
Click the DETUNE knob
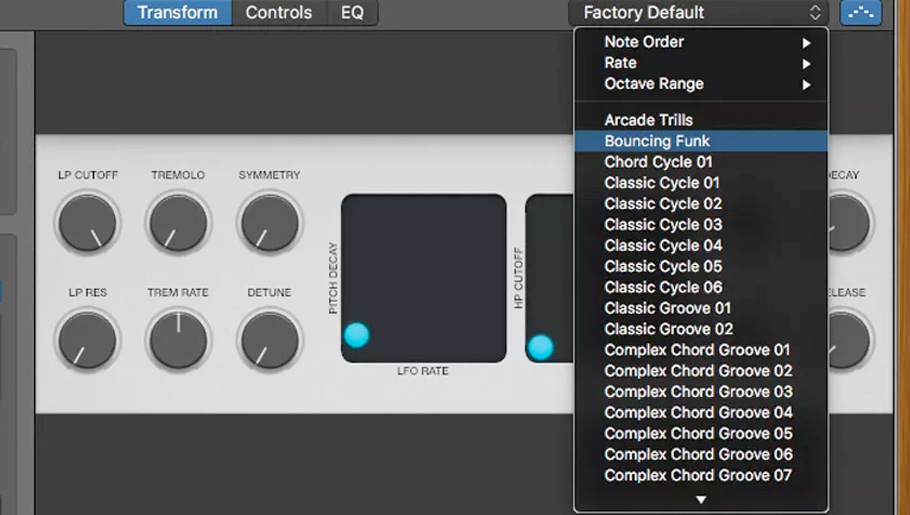270,340
